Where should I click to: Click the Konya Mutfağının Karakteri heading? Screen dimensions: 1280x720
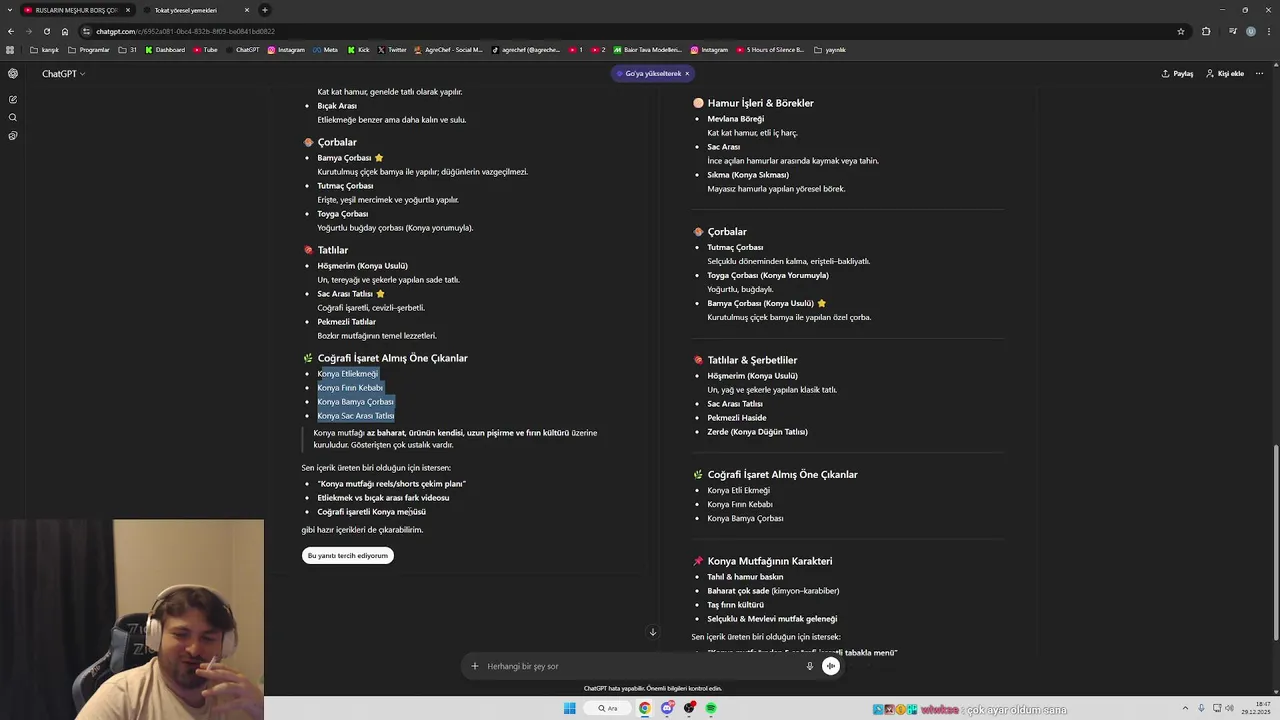tap(769, 561)
